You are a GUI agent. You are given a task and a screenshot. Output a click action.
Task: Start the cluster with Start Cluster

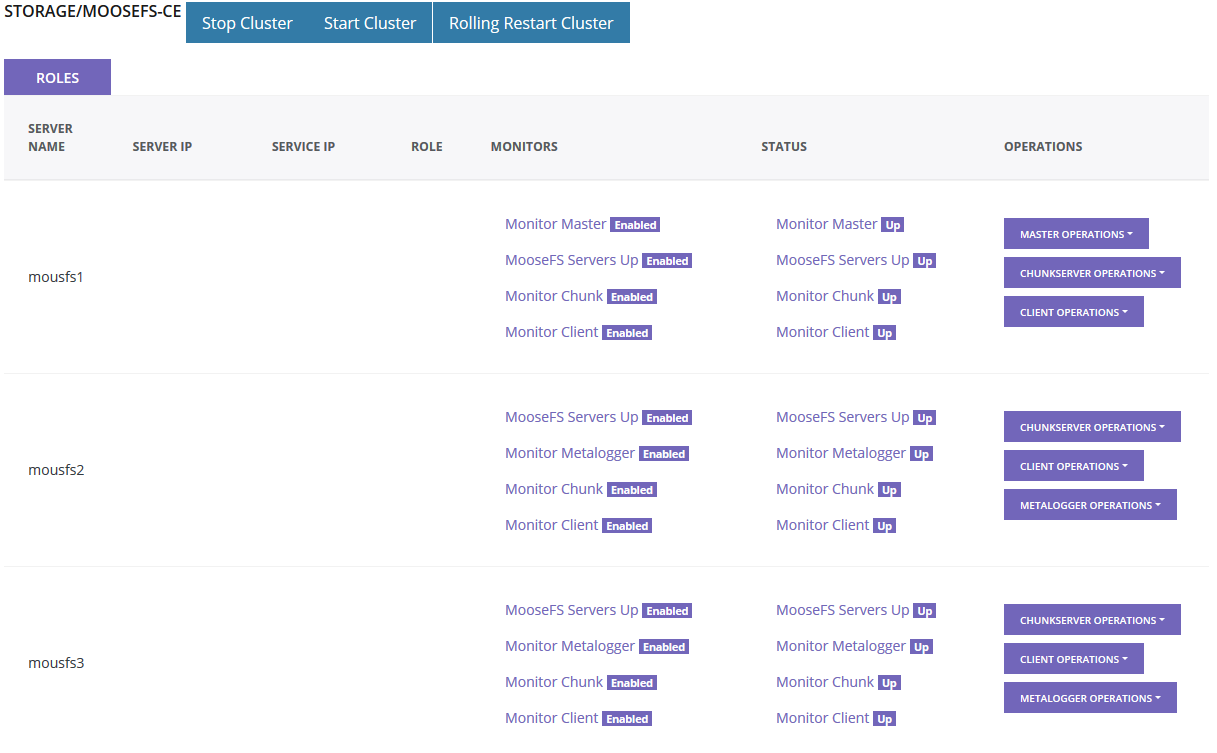coord(370,23)
